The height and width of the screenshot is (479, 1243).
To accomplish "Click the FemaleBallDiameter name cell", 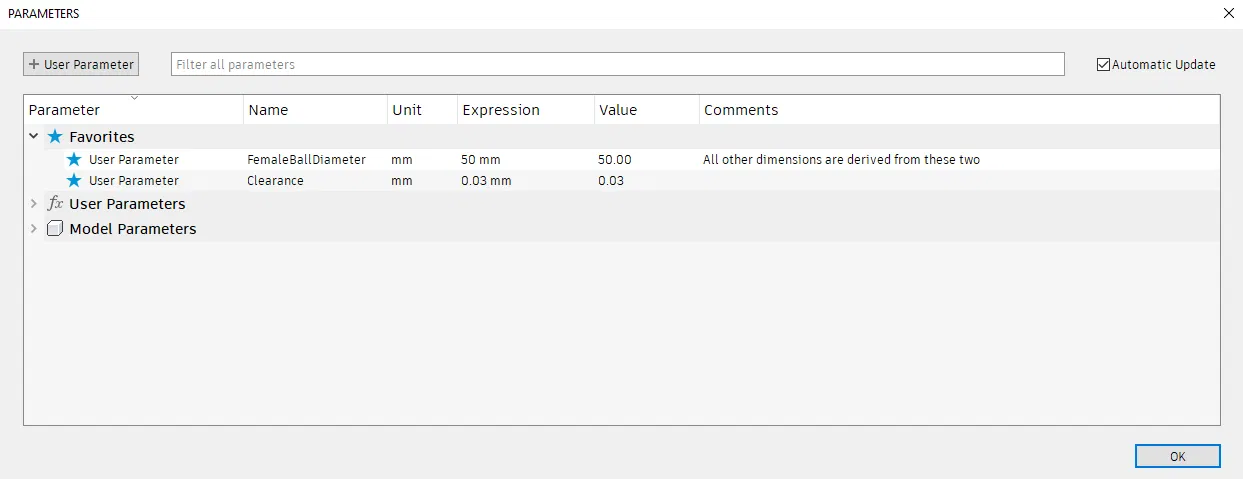I will pos(306,160).
